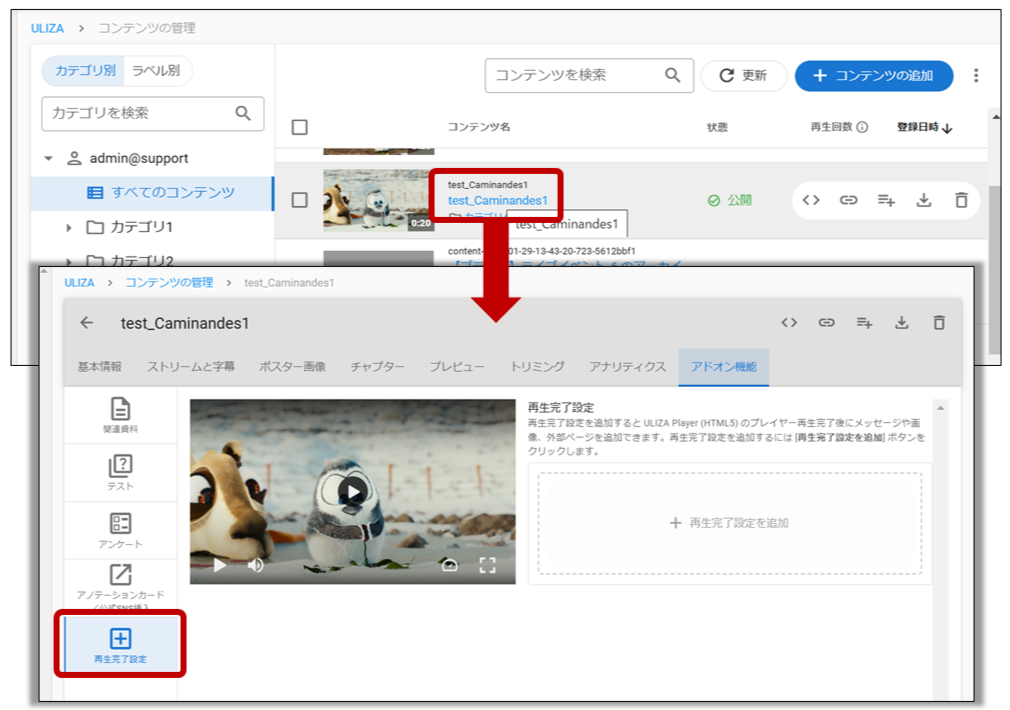Check the test_Caminandes1 row checkbox

[300, 200]
